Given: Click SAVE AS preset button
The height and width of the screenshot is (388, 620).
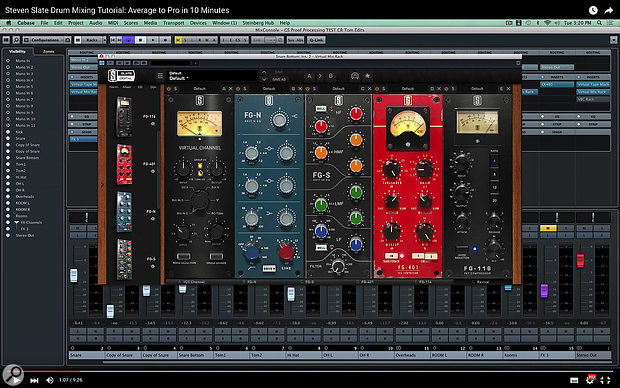Looking at the screenshot, I should 279,79.
